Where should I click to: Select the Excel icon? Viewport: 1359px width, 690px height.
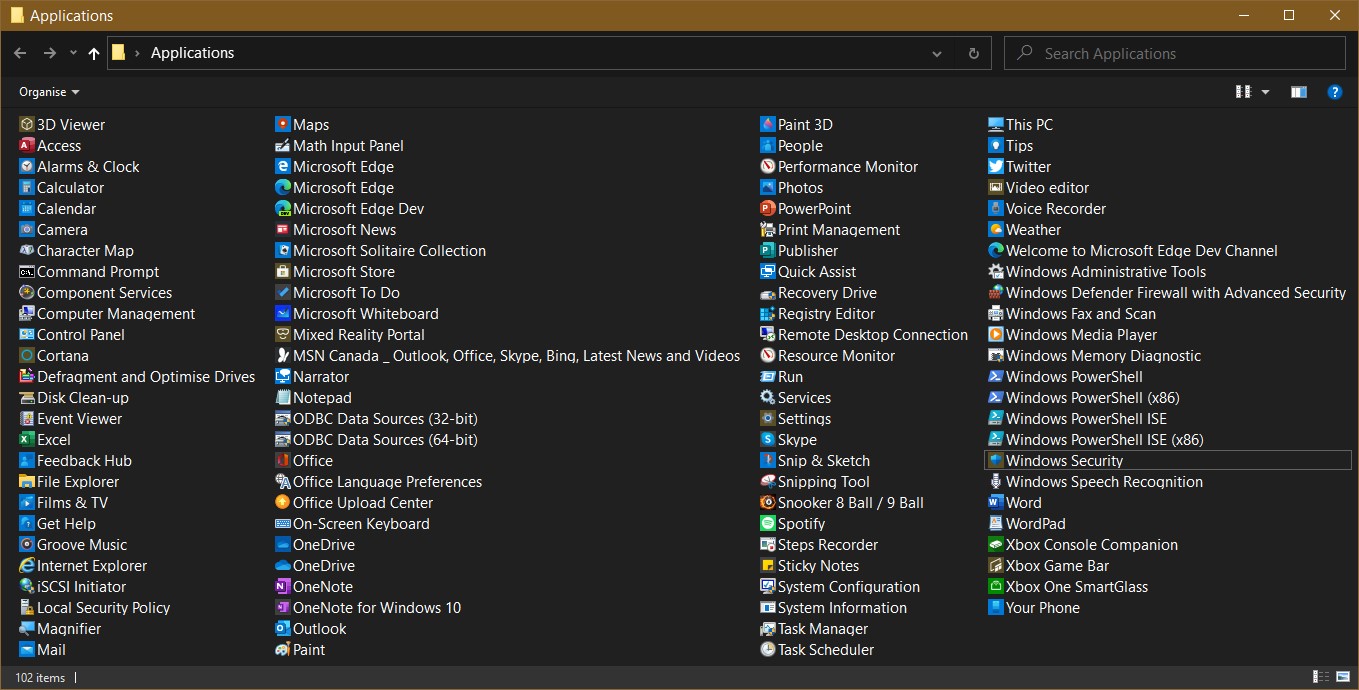click(27, 440)
